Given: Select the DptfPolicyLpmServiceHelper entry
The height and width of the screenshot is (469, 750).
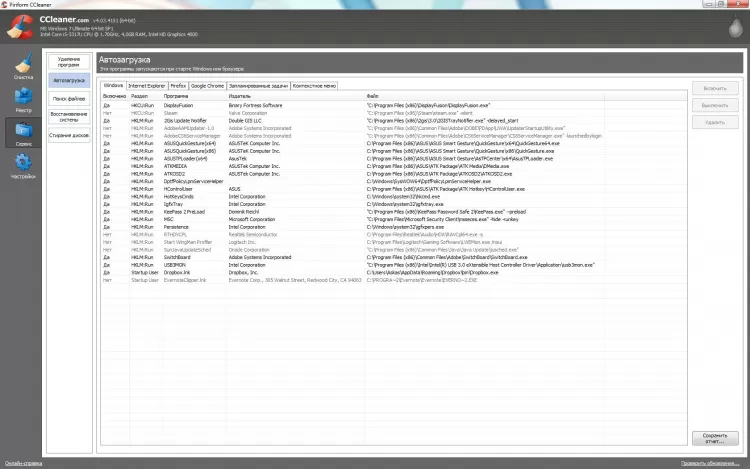Looking at the screenshot, I should tap(394, 182).
